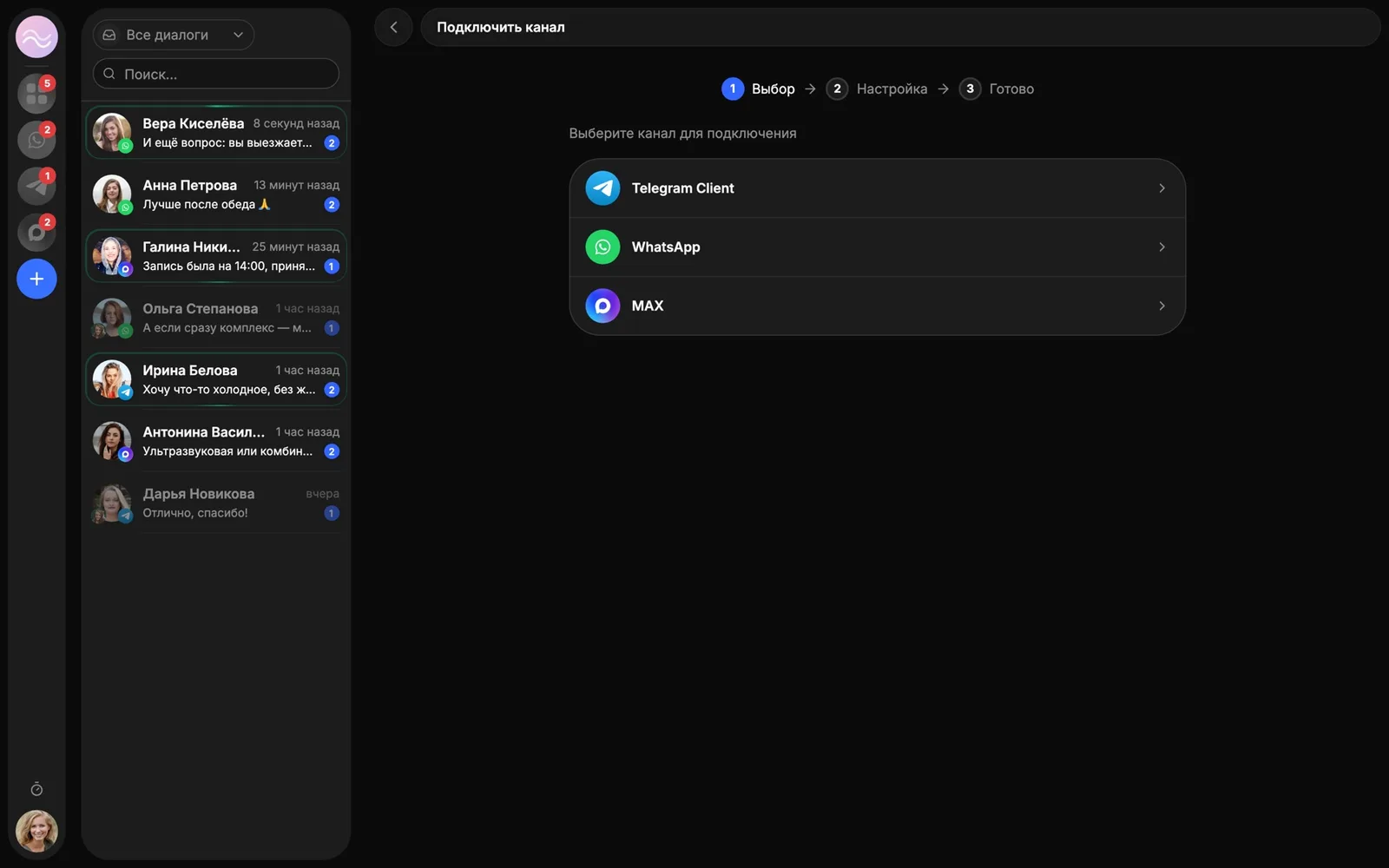Viewport: 1389px width, 868px height.
Task: Open MAX channel in the sidebar
Action: [x=36, y=233]
